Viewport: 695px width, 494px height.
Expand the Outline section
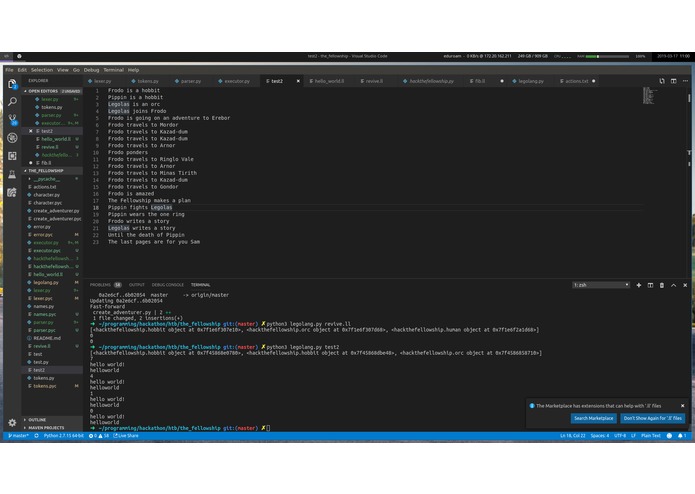click(x=52, y=420)
